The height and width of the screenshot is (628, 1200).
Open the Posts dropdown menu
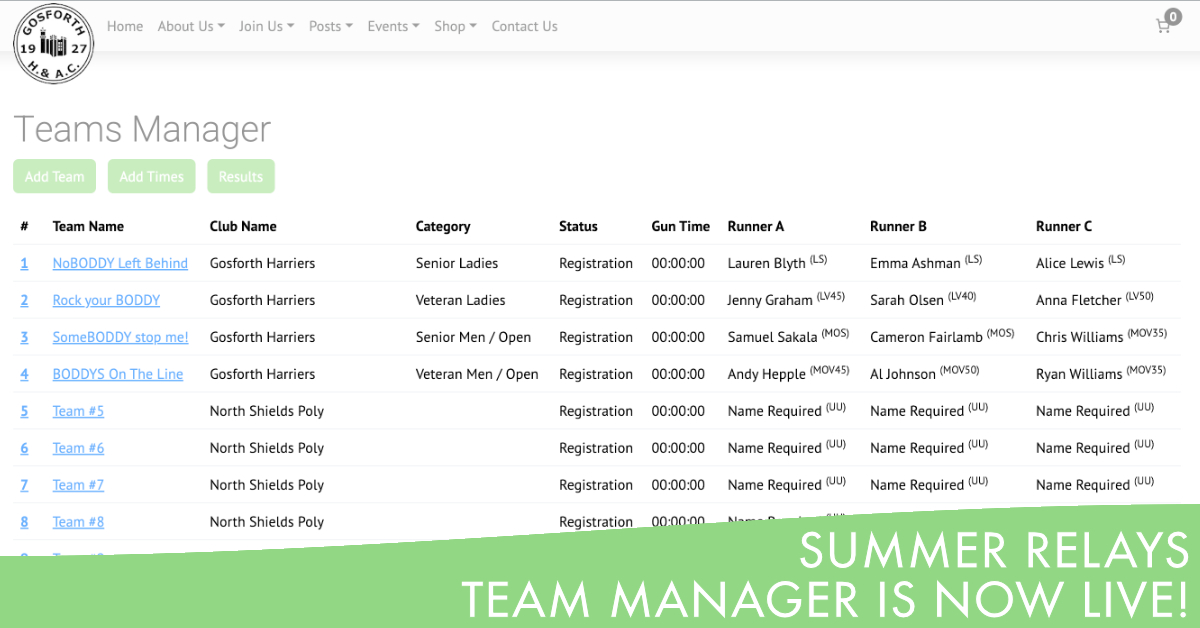point(331,26)
